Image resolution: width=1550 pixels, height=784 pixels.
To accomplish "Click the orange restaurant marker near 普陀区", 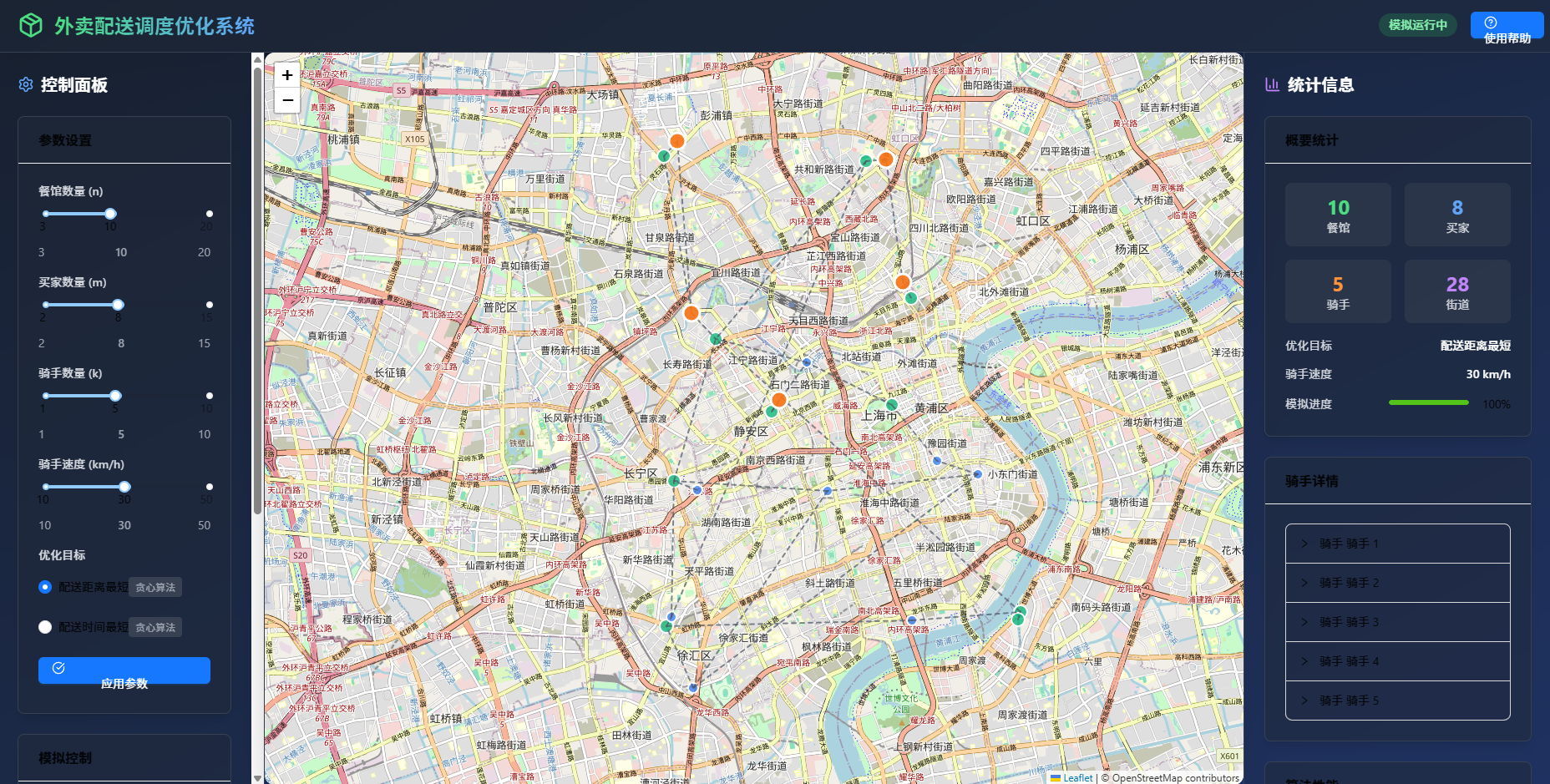I will [x=691, y=313].
